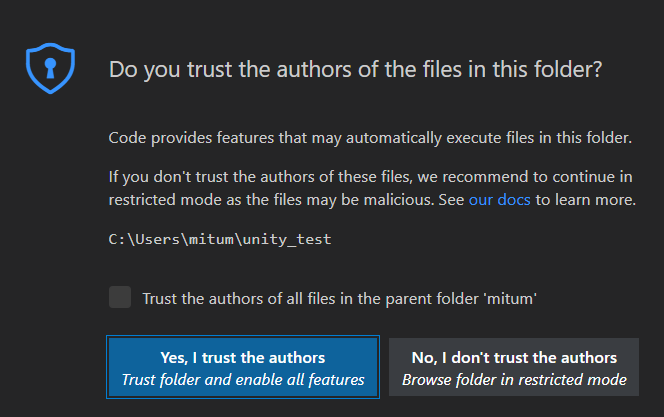Click the word 'mitum' in checkbox label
The width and height of the screenshot is (664, 417).
click(x=510, y=299)
